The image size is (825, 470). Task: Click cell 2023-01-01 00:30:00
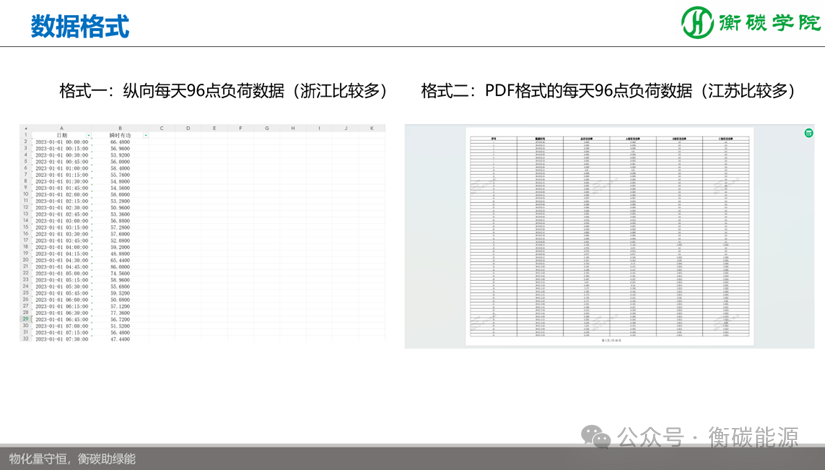click(62, 155)
